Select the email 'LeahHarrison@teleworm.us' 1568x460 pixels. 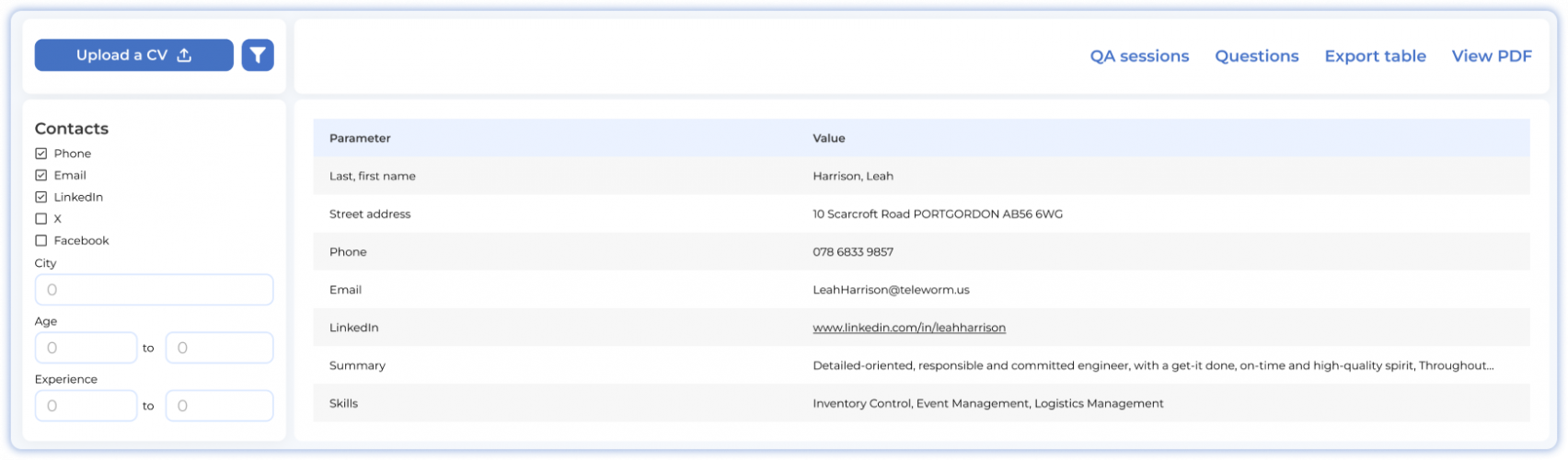point(891,290)
